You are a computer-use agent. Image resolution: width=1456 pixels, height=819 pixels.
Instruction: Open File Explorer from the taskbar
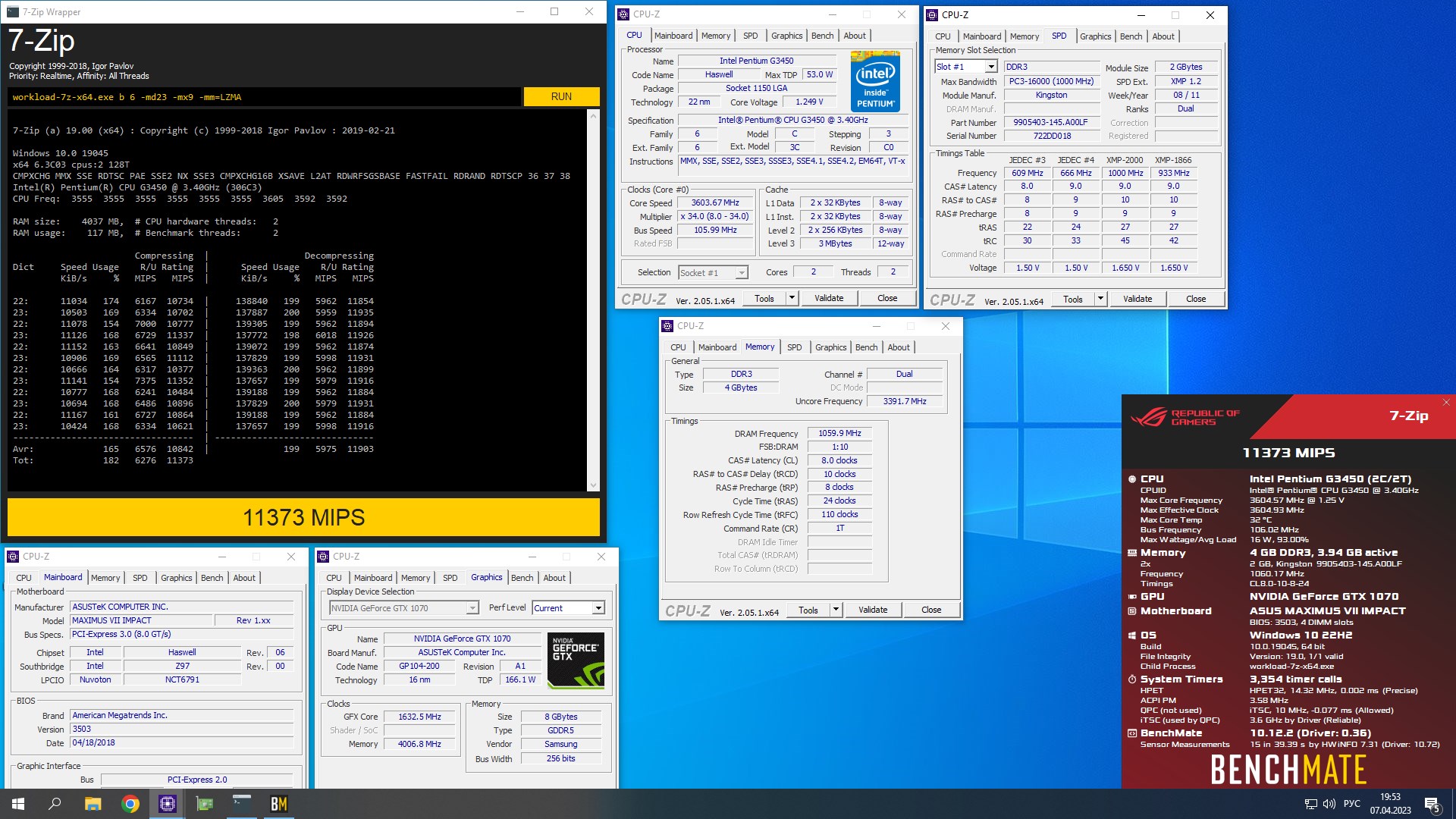93,804
